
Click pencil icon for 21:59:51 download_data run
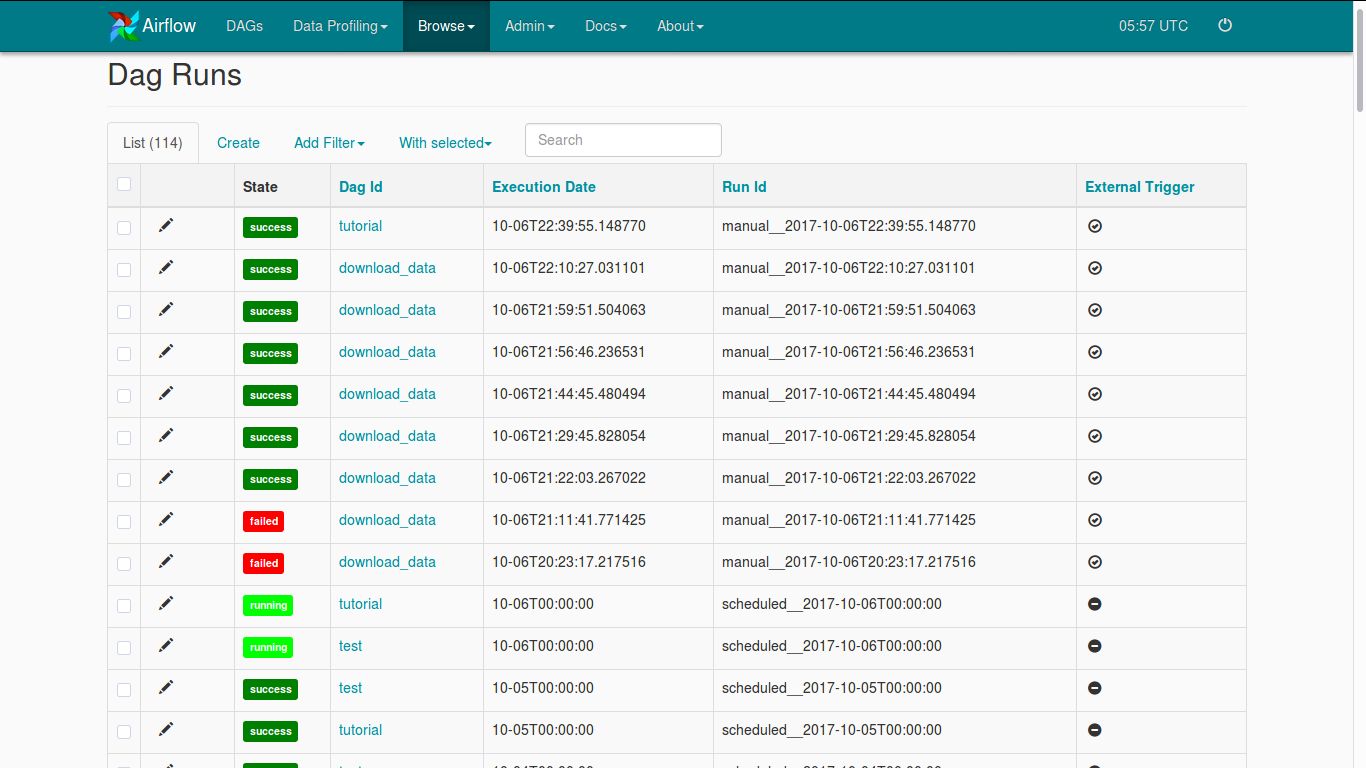click(x=166, y=309)
